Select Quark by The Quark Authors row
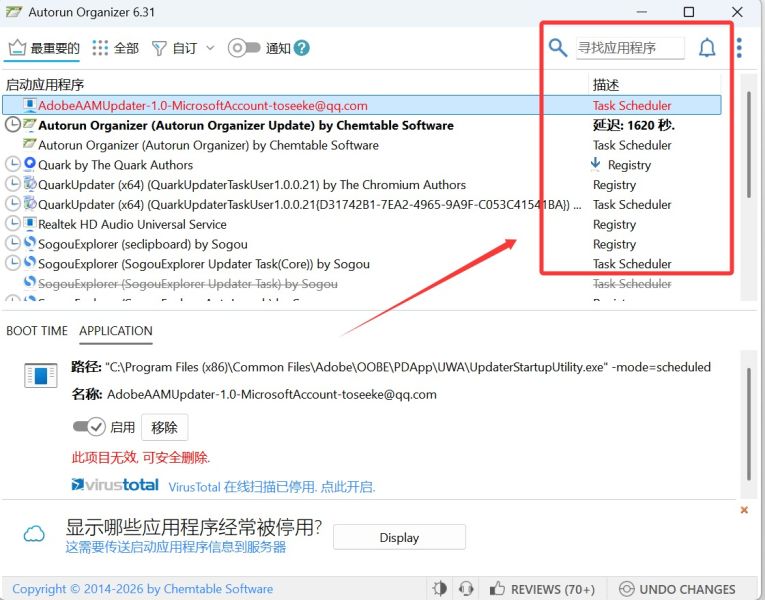Screen dimensions: 765x600 (x=362, y=164)
